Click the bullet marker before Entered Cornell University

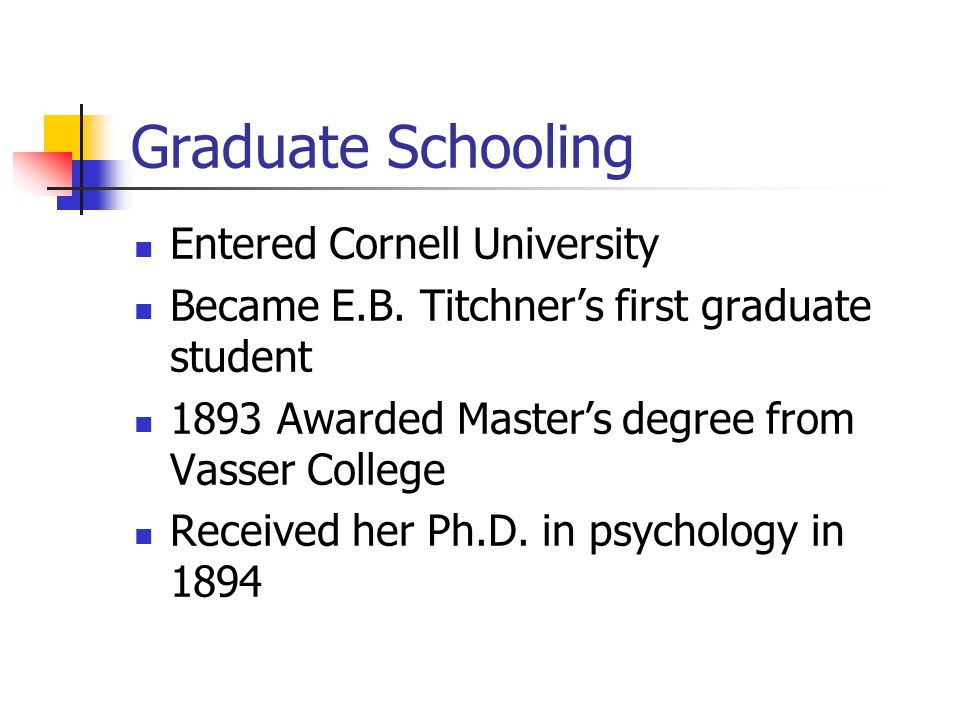click(143, 249)
